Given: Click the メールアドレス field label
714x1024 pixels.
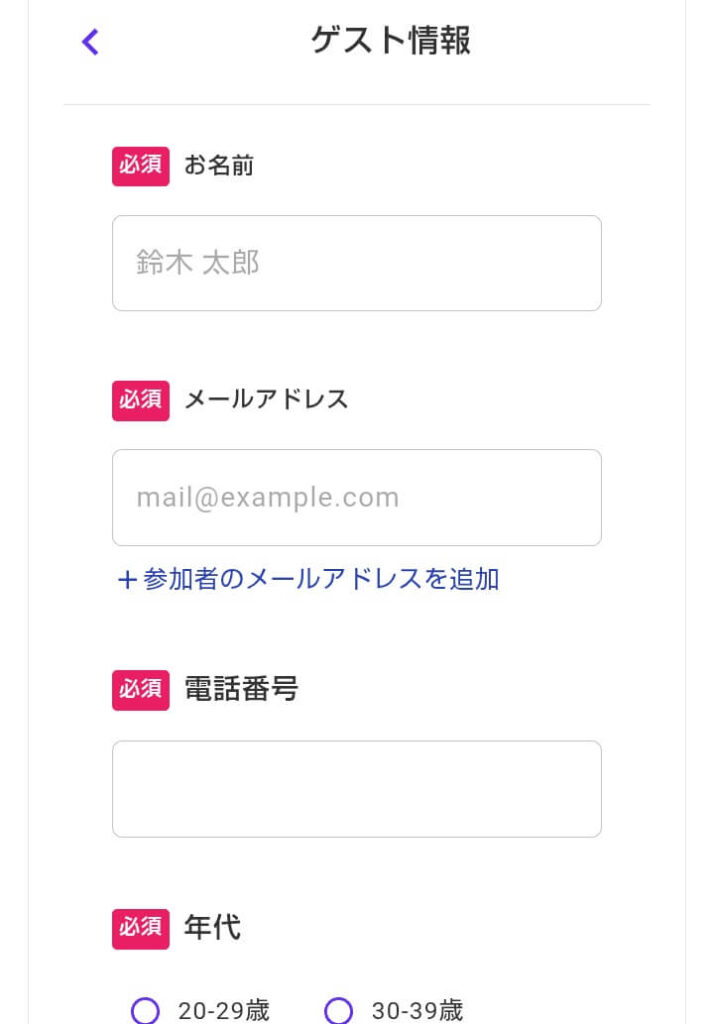Looking at the screenshot, I should (x=266, y=399).
